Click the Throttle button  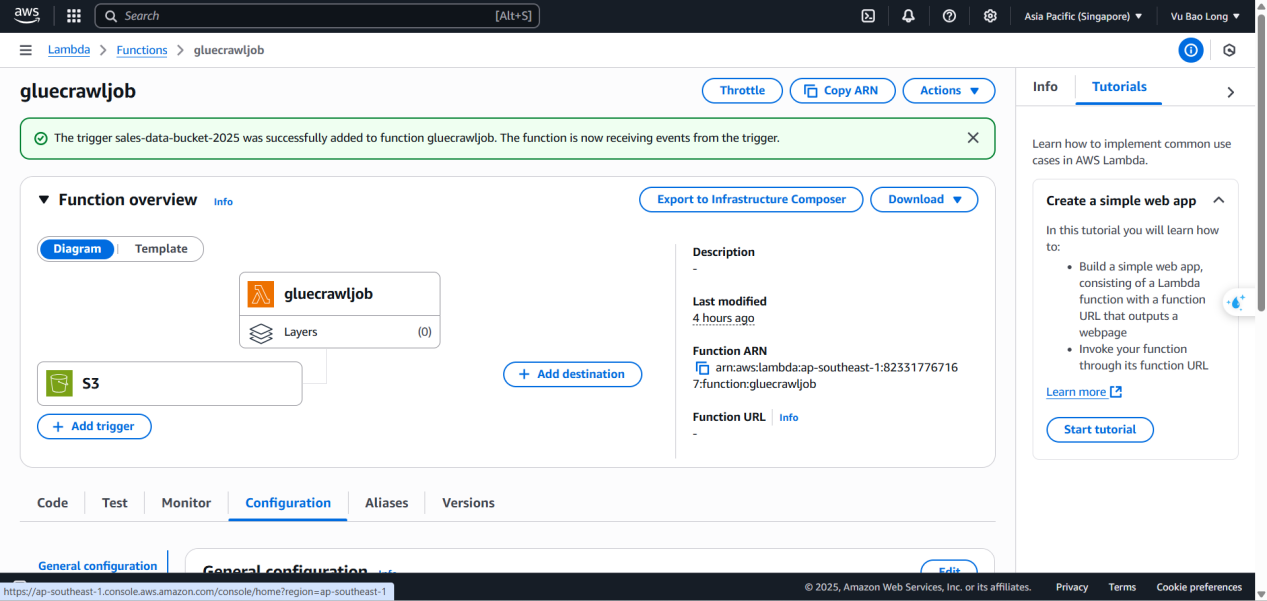(x=742, y=90)
